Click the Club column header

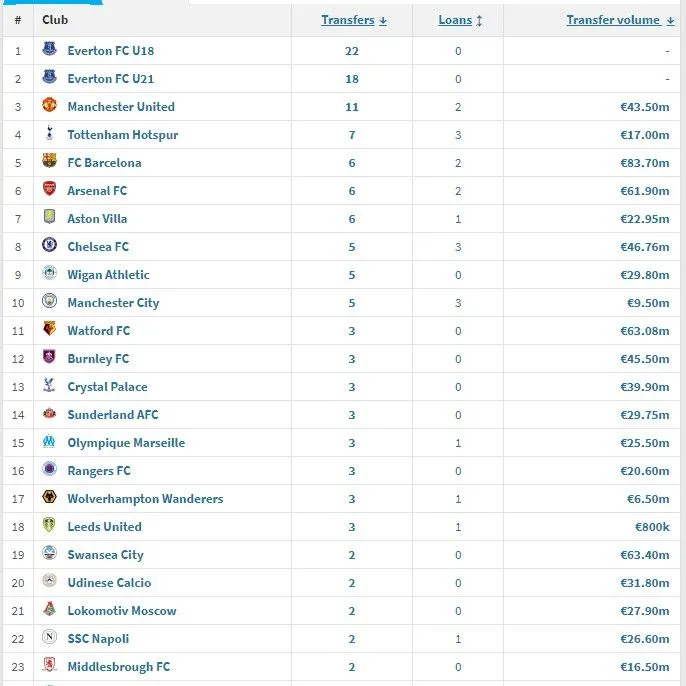(55, 20)
